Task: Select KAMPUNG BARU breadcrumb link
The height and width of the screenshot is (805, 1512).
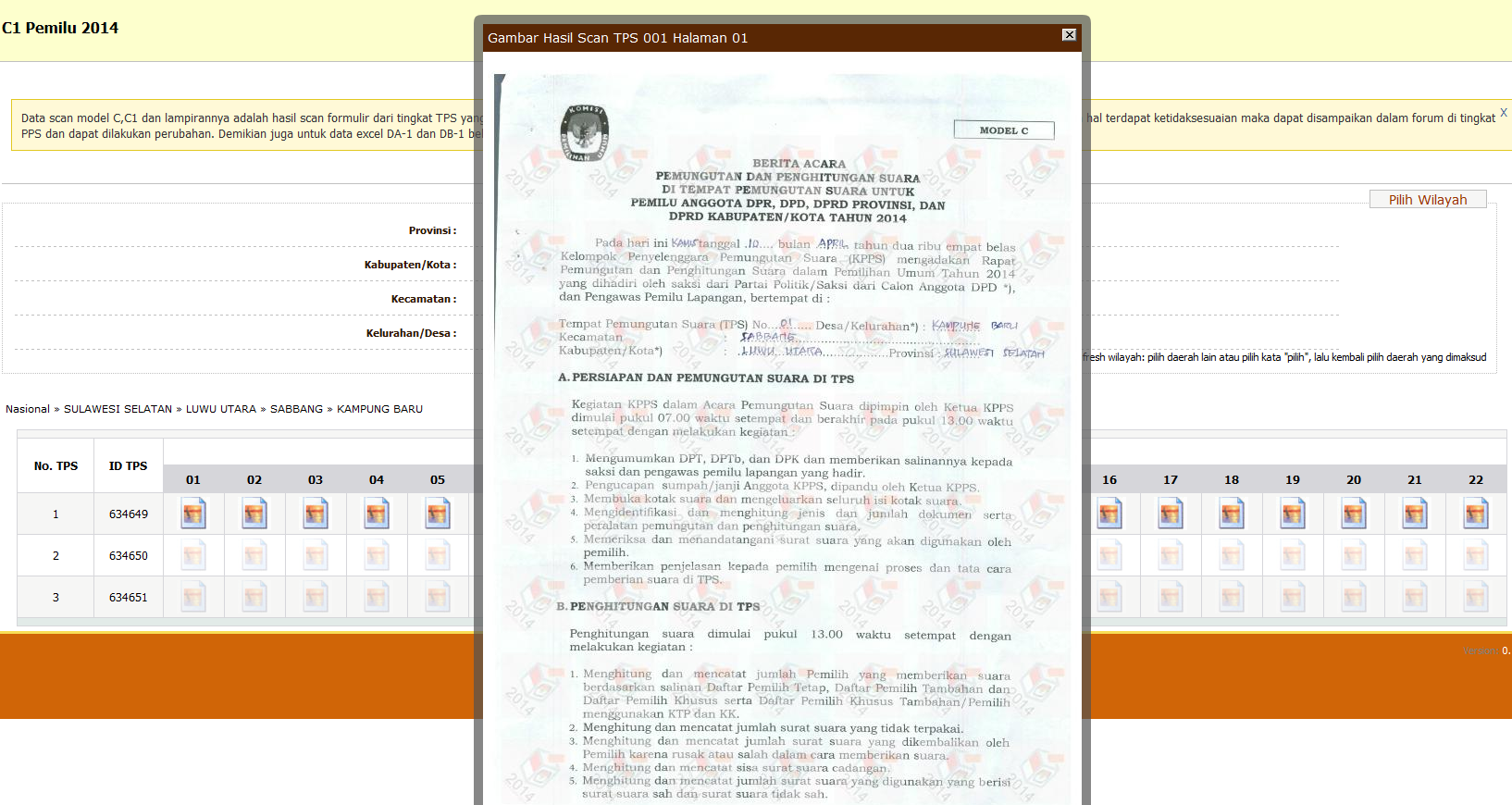Action: [x=379, y=409]
